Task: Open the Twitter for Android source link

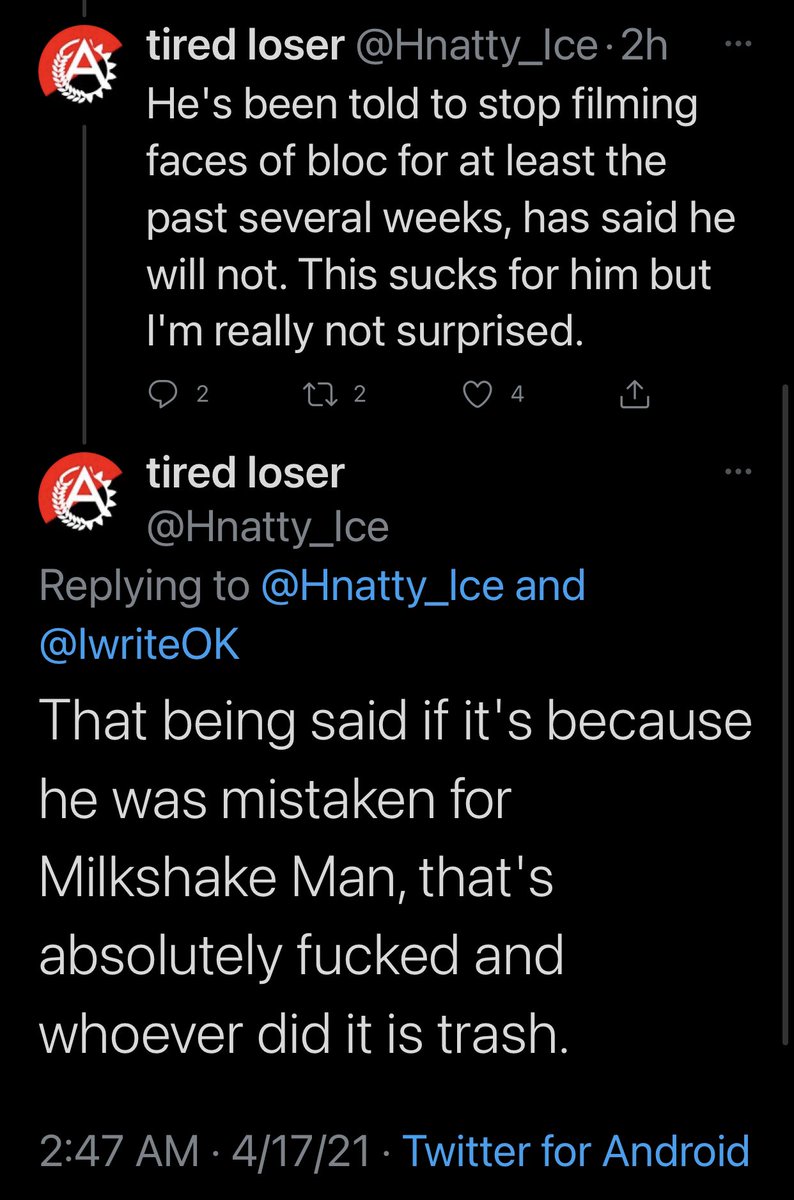Action: 576,1151
